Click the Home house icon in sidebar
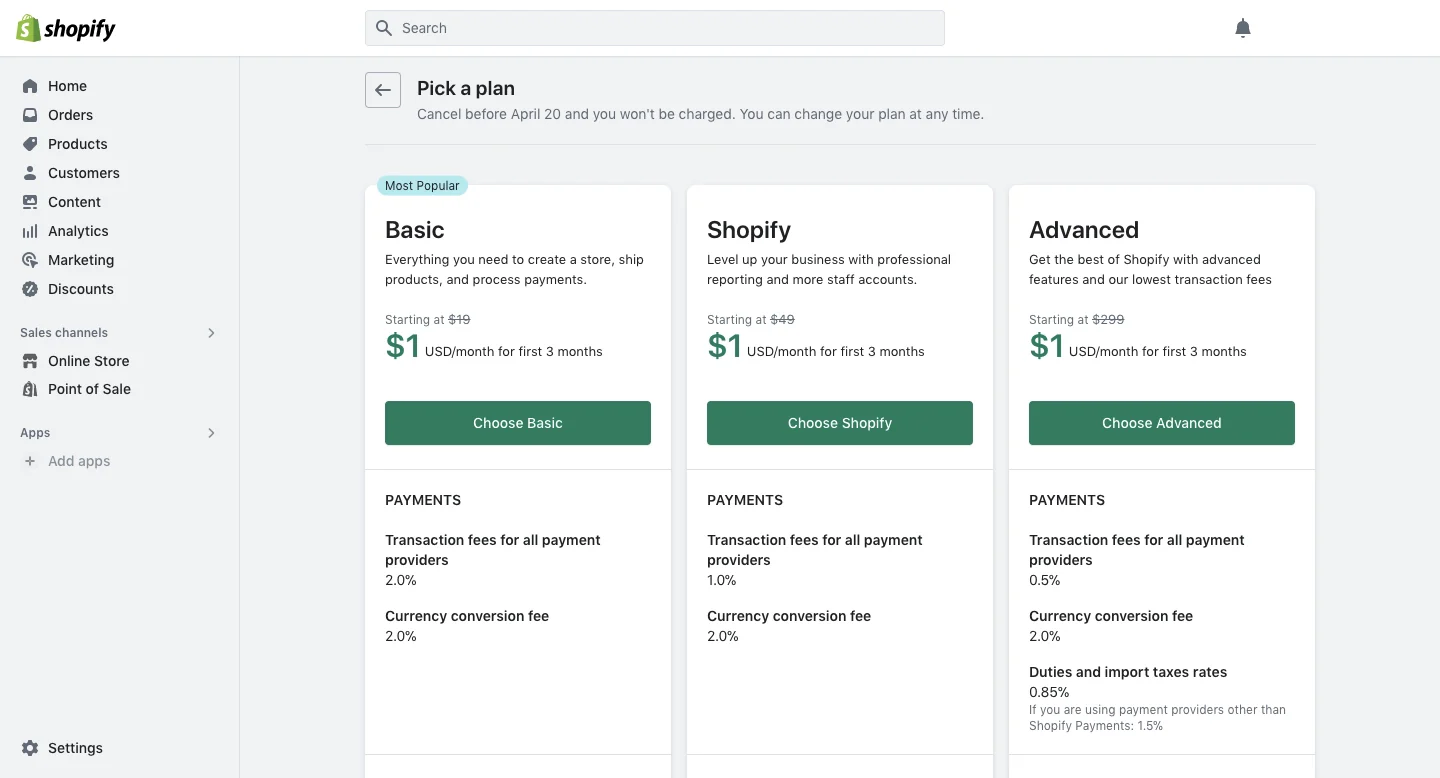This screenshot has width=1440, height=778. click(30, 86)
